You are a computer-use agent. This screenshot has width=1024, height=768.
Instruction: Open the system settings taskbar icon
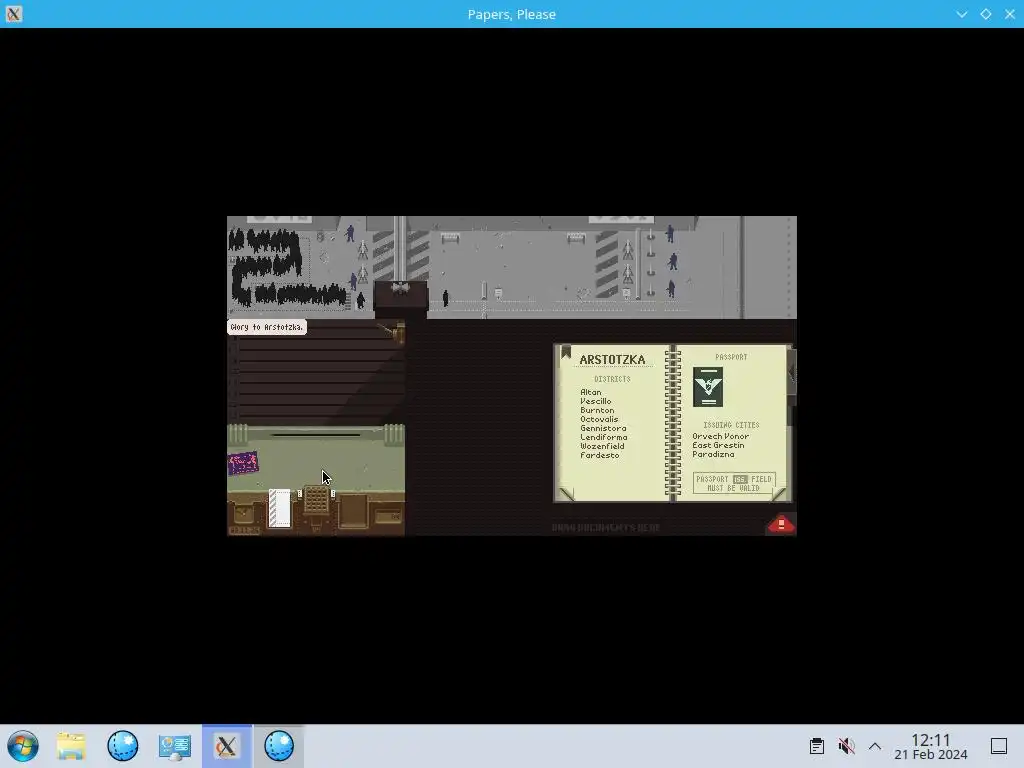pos(174,746)
